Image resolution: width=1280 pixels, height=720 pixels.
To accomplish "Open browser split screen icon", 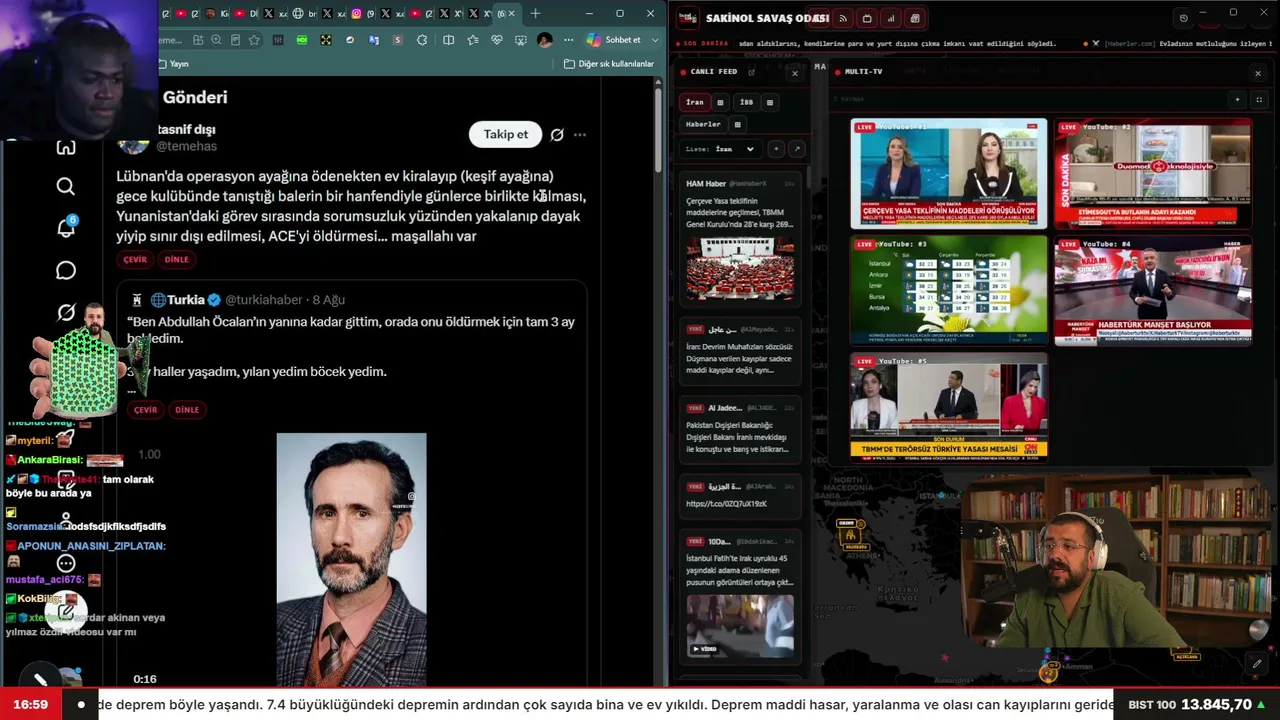I will 448,40.
